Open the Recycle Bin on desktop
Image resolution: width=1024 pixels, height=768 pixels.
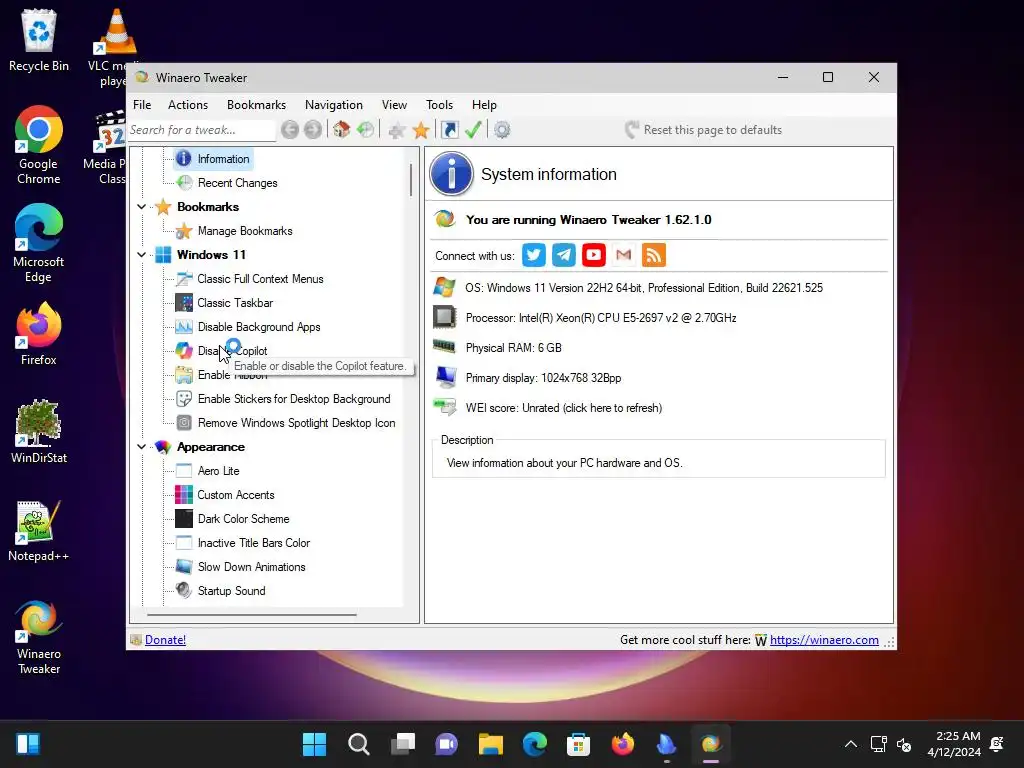coord(39,40)
